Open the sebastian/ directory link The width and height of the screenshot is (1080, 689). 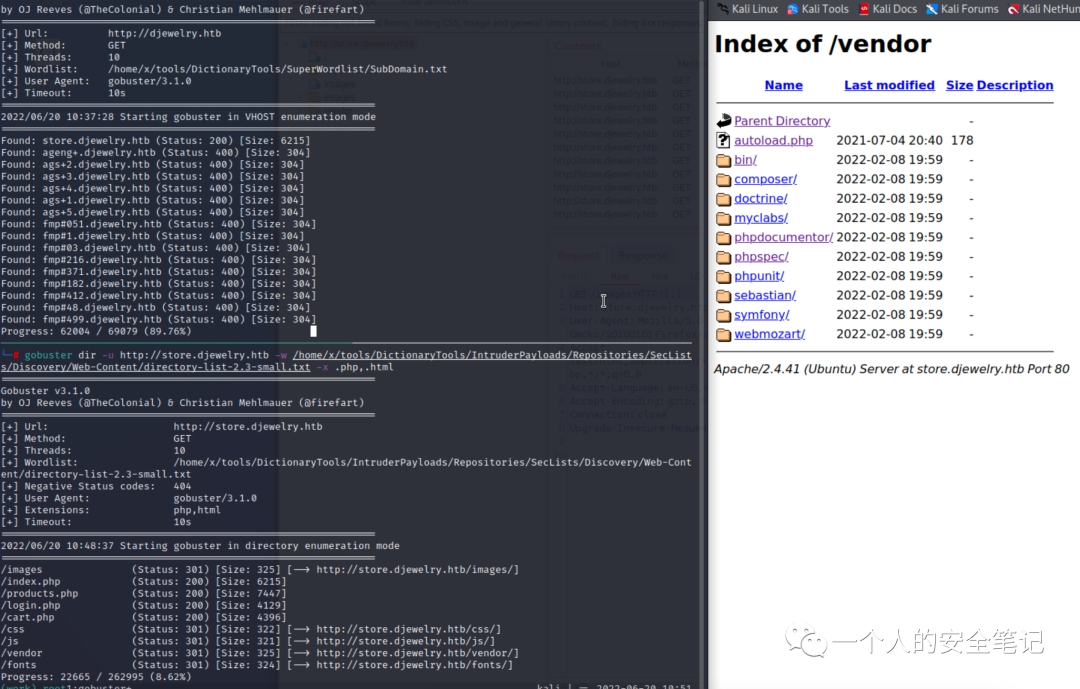coord(764,296)
